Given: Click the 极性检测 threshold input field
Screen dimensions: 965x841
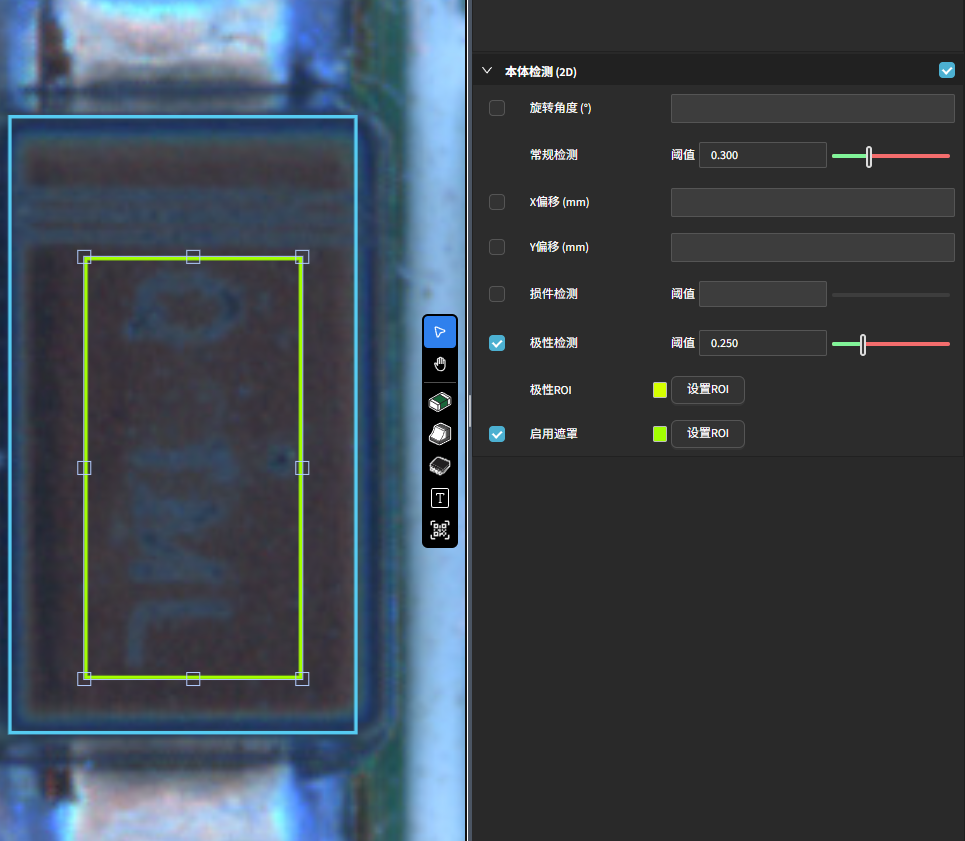Looking at the screenshot, I should [762, 343].
